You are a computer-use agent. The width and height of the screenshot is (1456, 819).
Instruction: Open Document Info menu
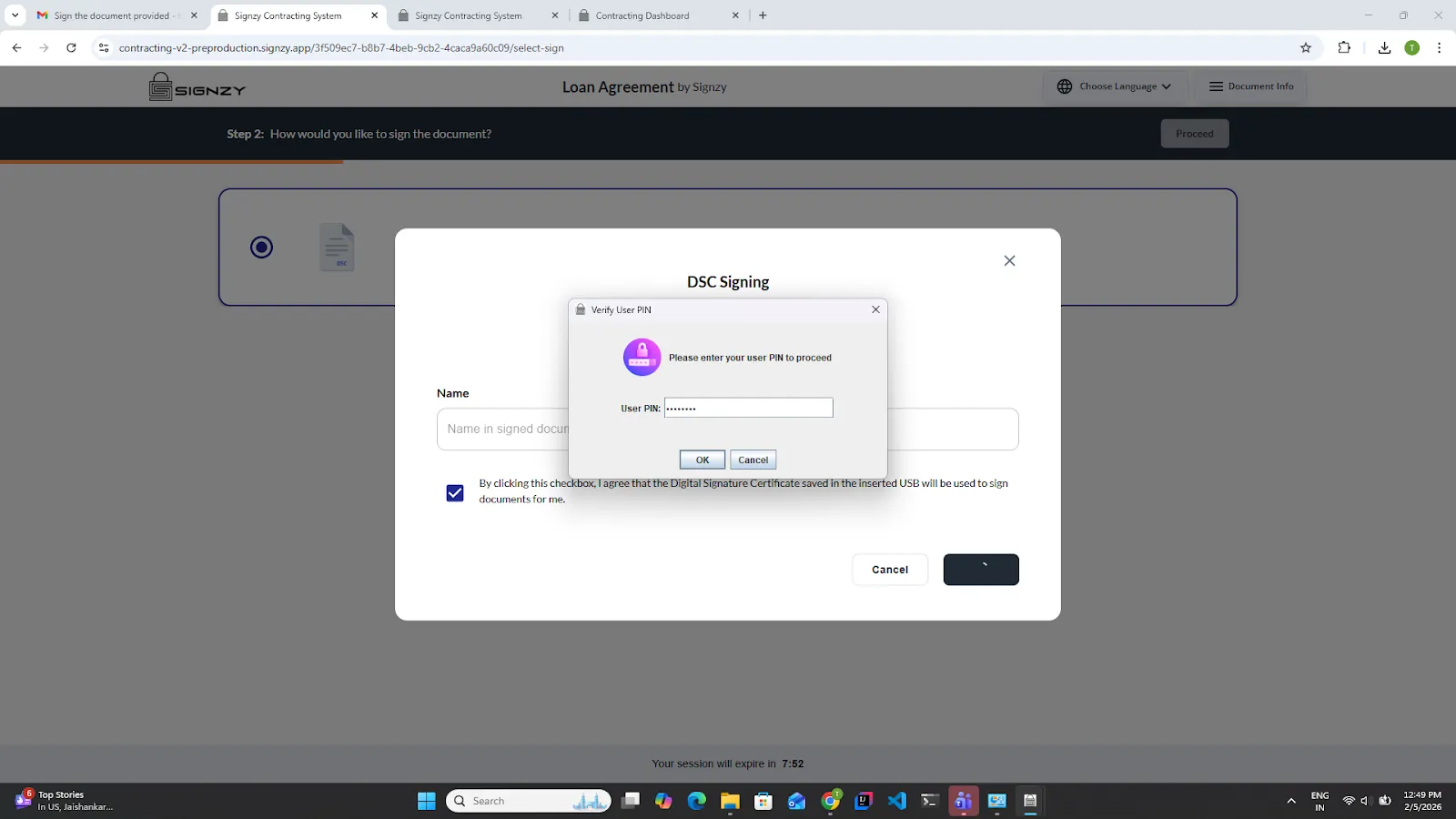(x=1250, y=86)
